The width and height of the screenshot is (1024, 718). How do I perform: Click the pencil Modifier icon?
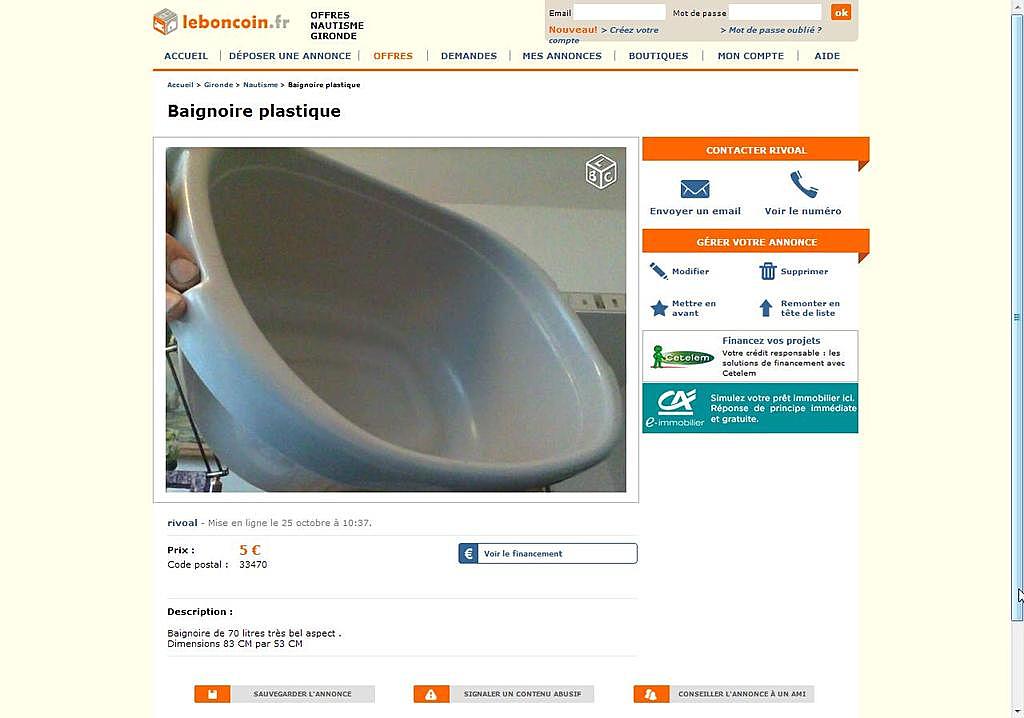pyautogui.click(x=658, y=271)
